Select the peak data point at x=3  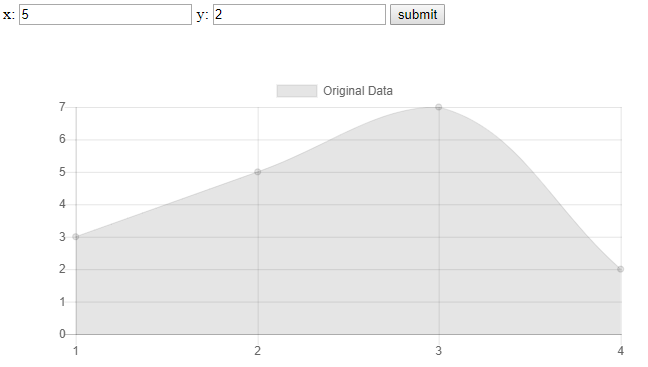(439, 107)
